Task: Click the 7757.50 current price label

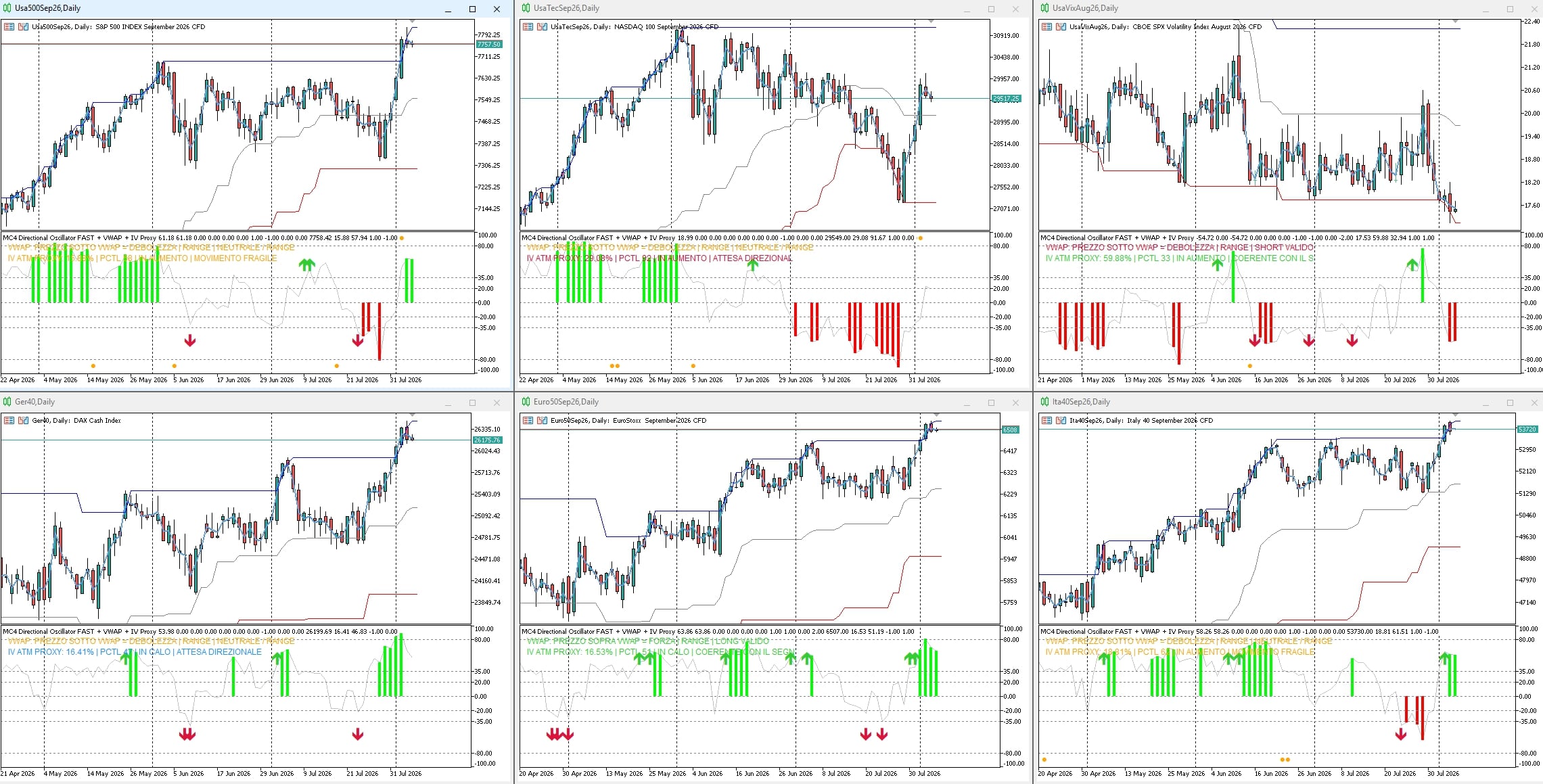Action: click(489, 45)
